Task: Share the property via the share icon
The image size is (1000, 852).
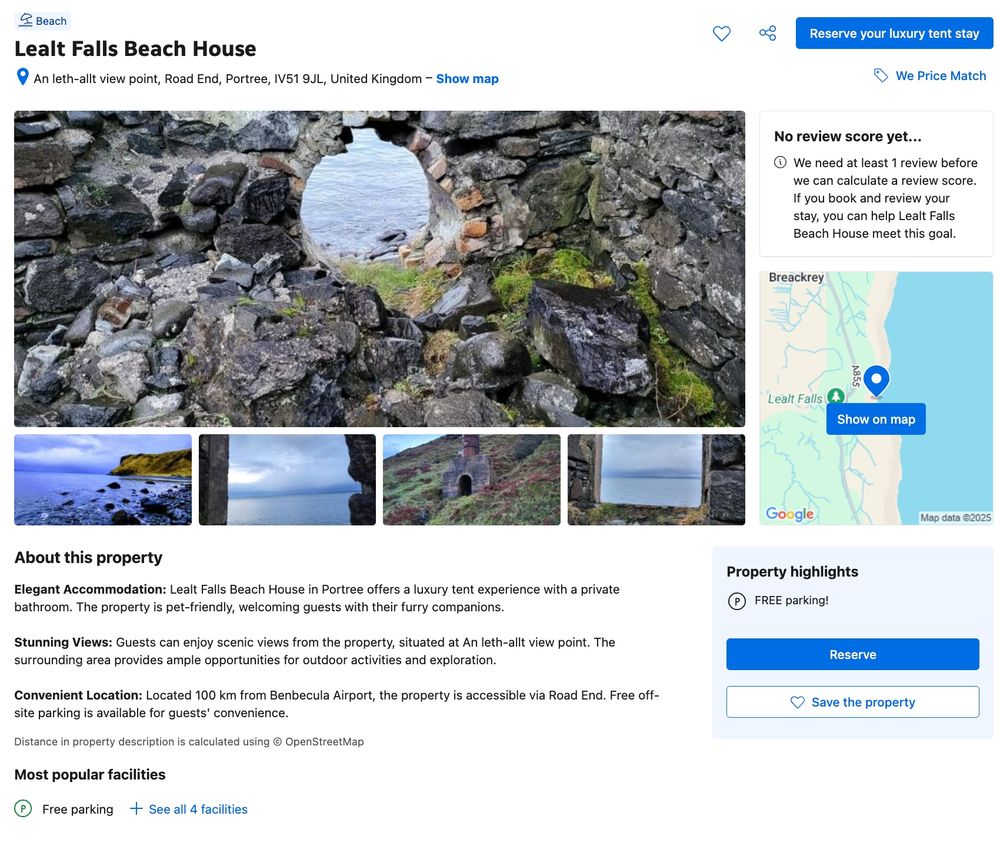Action: [767, 33]
